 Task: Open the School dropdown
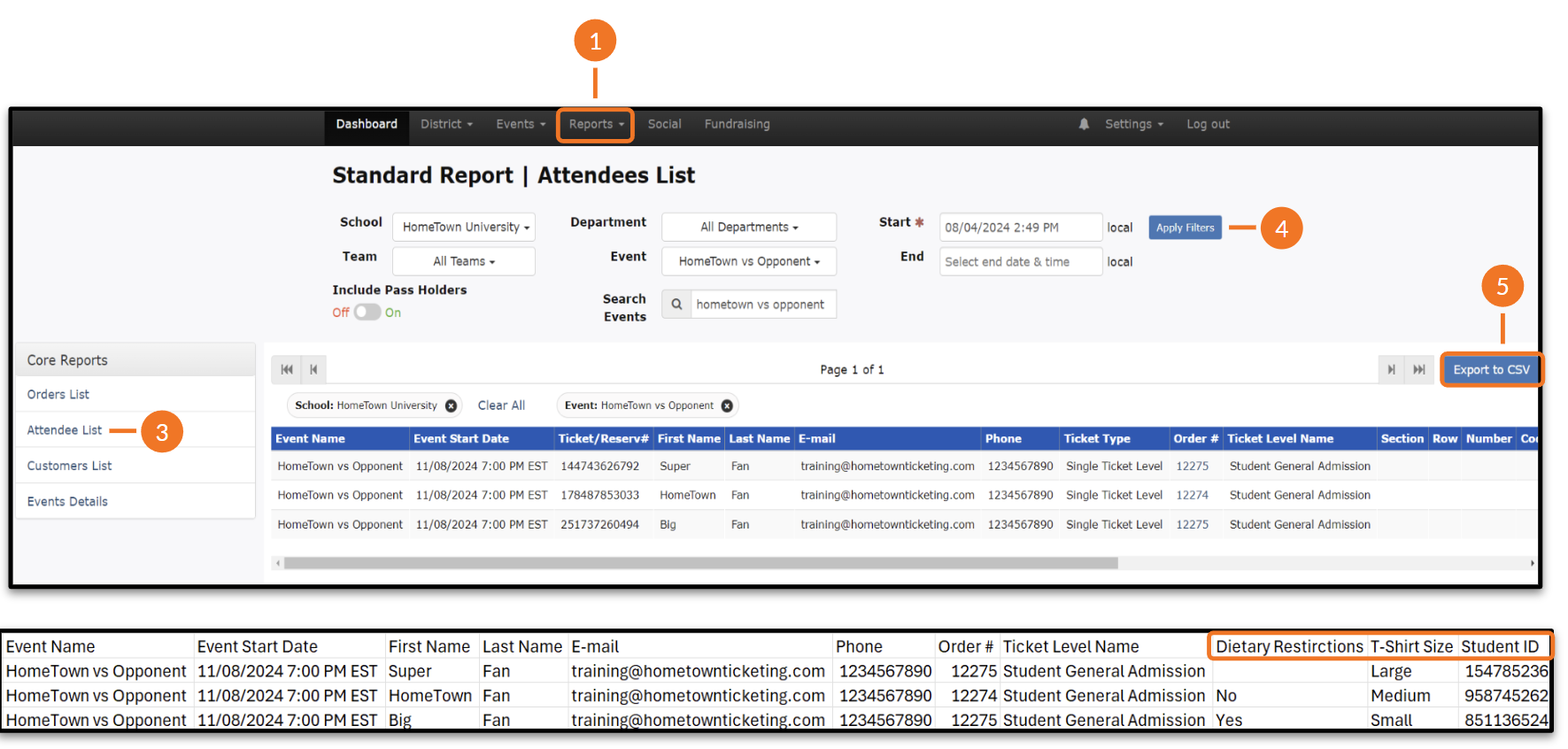464,228
